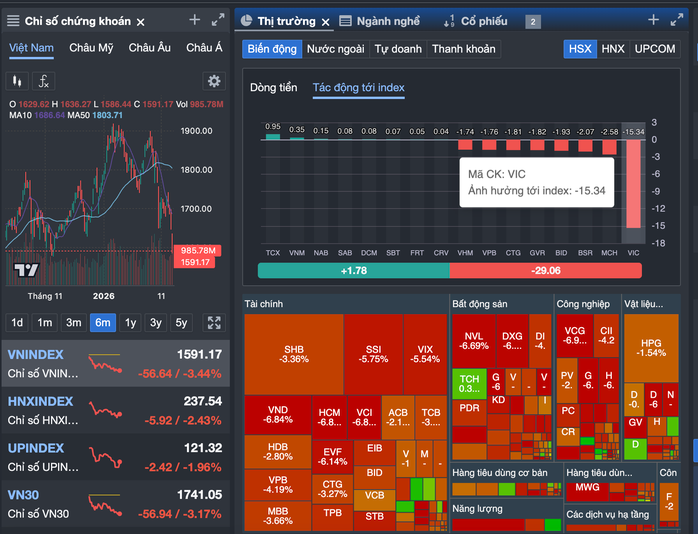Open the tab overflow counter showing 2
The width and height of the screenshot is (698, 534).
click(533, 22)
